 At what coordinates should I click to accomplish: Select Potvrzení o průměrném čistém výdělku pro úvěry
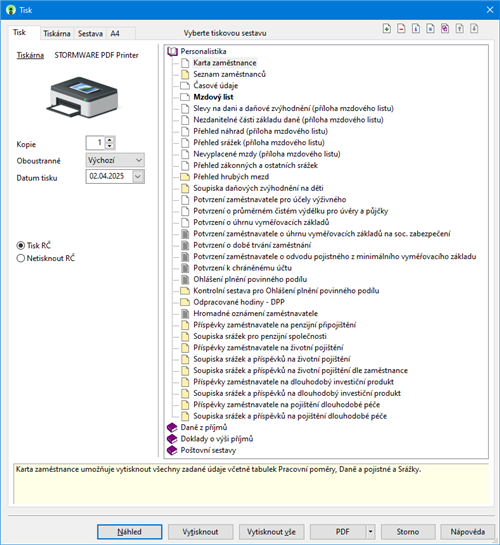point(290,211)
